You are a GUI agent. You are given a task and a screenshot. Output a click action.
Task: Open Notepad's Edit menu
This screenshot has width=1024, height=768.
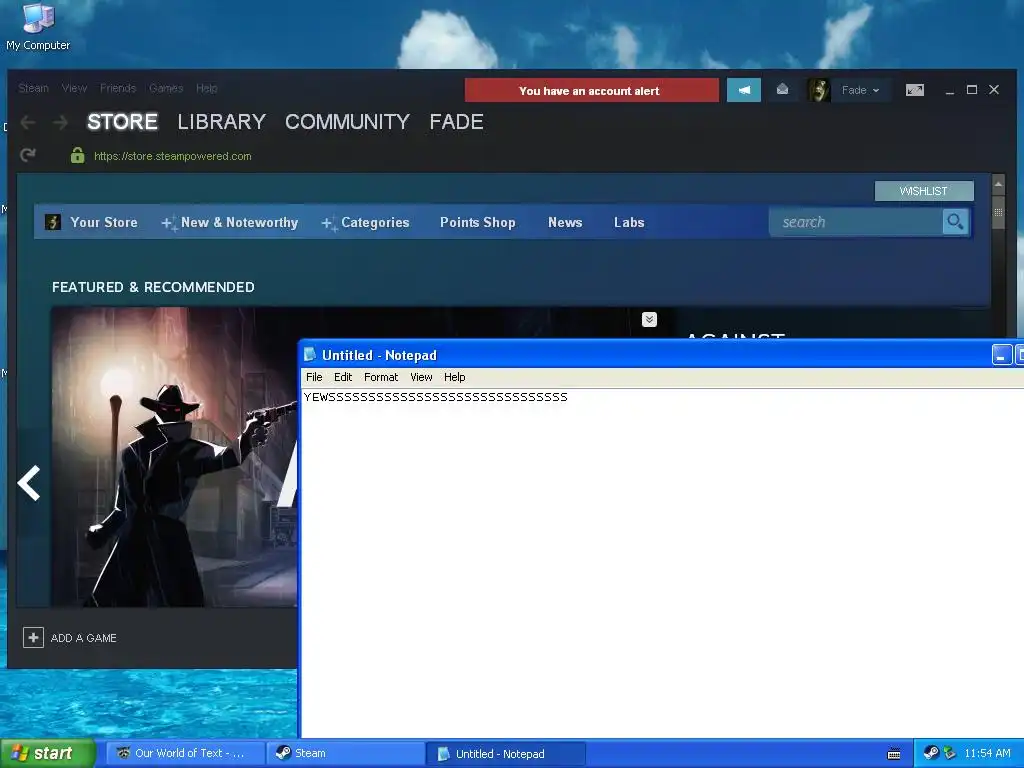(343, 377)
